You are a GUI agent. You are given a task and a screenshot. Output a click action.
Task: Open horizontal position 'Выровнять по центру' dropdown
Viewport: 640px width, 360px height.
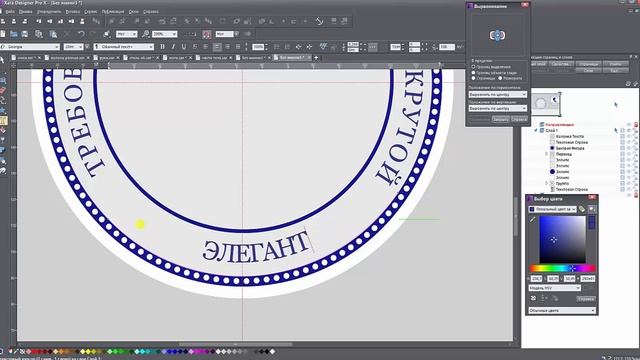(x=498, y=94)
